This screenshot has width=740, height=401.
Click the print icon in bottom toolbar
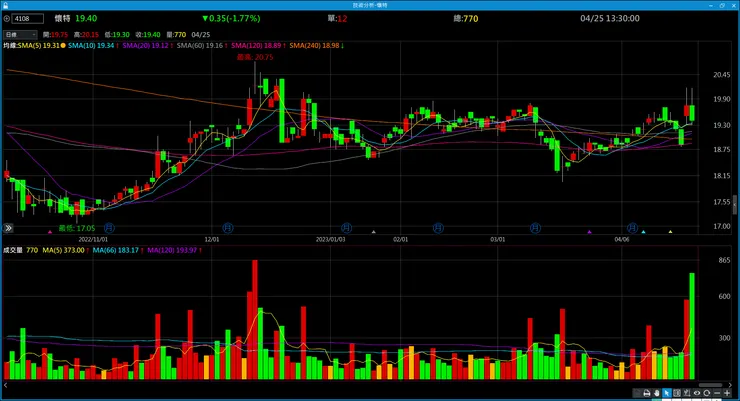click(647, 393)
